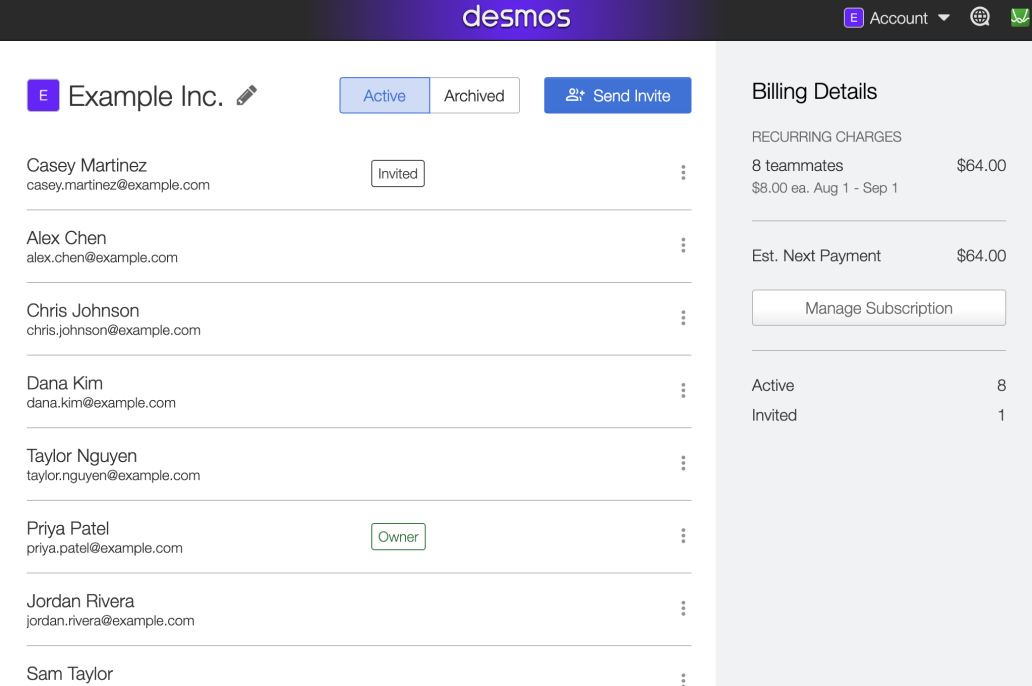
Task: Click the Invited count row in billing
Action: click(x=879, y=415)
